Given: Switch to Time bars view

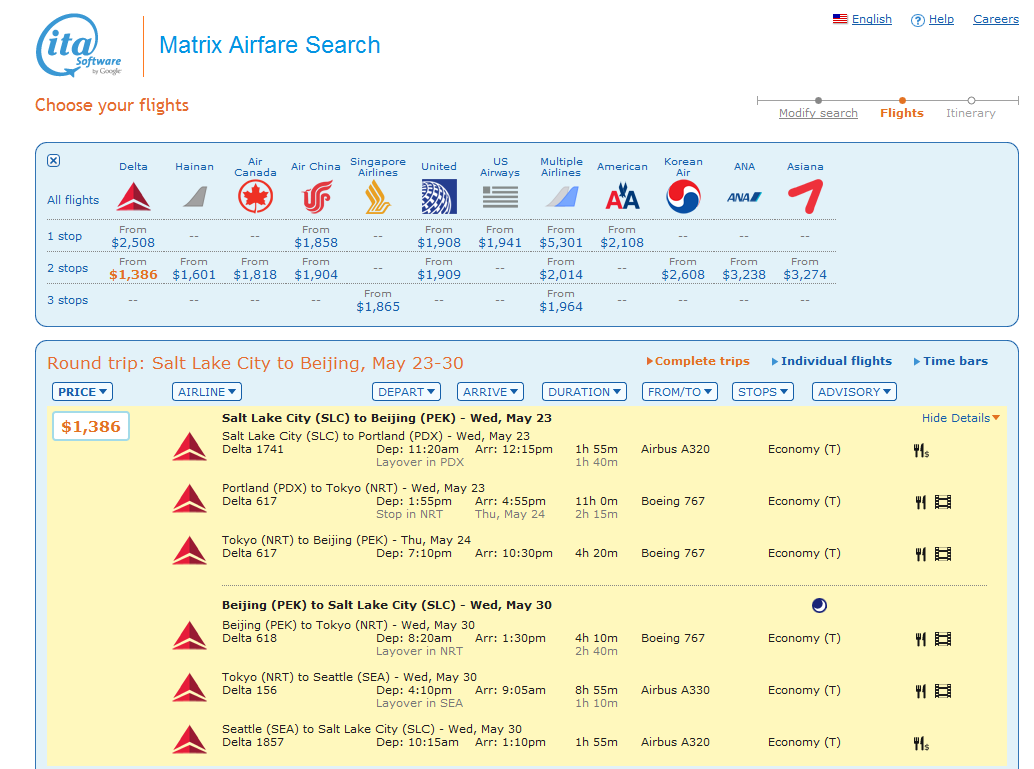Looking at the screenshot, I should 954,361.
